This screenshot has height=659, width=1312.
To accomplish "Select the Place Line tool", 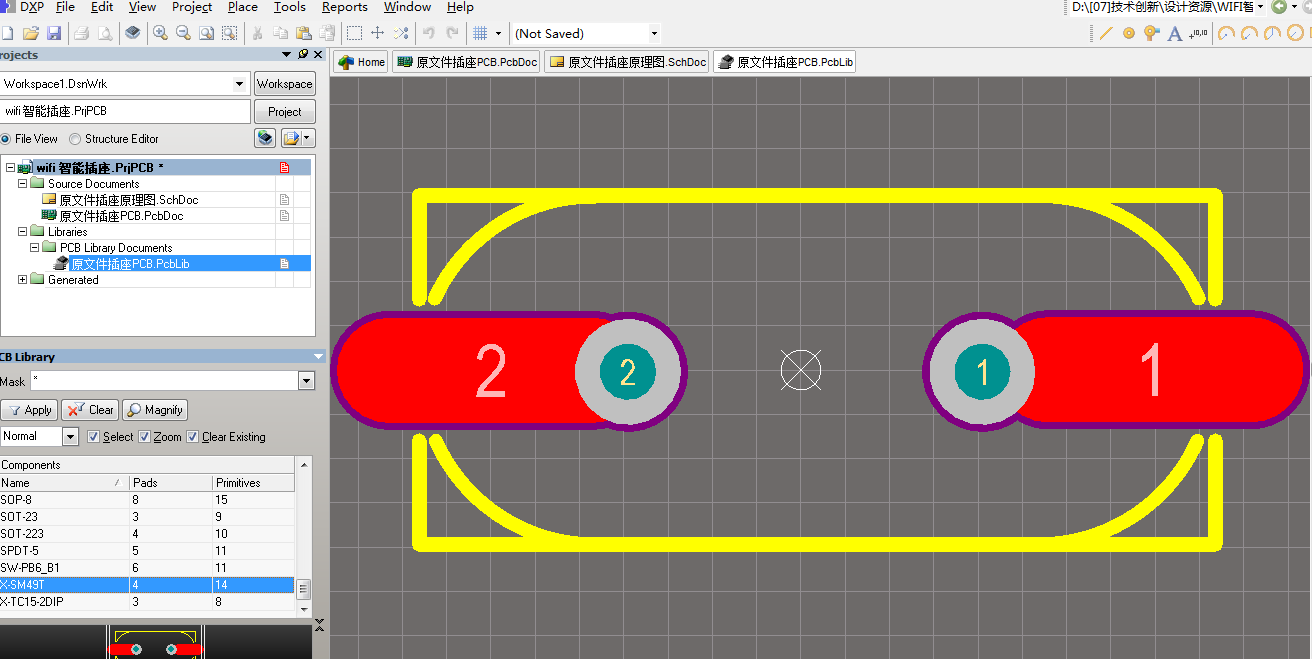I will click(x=1106, y=33).
